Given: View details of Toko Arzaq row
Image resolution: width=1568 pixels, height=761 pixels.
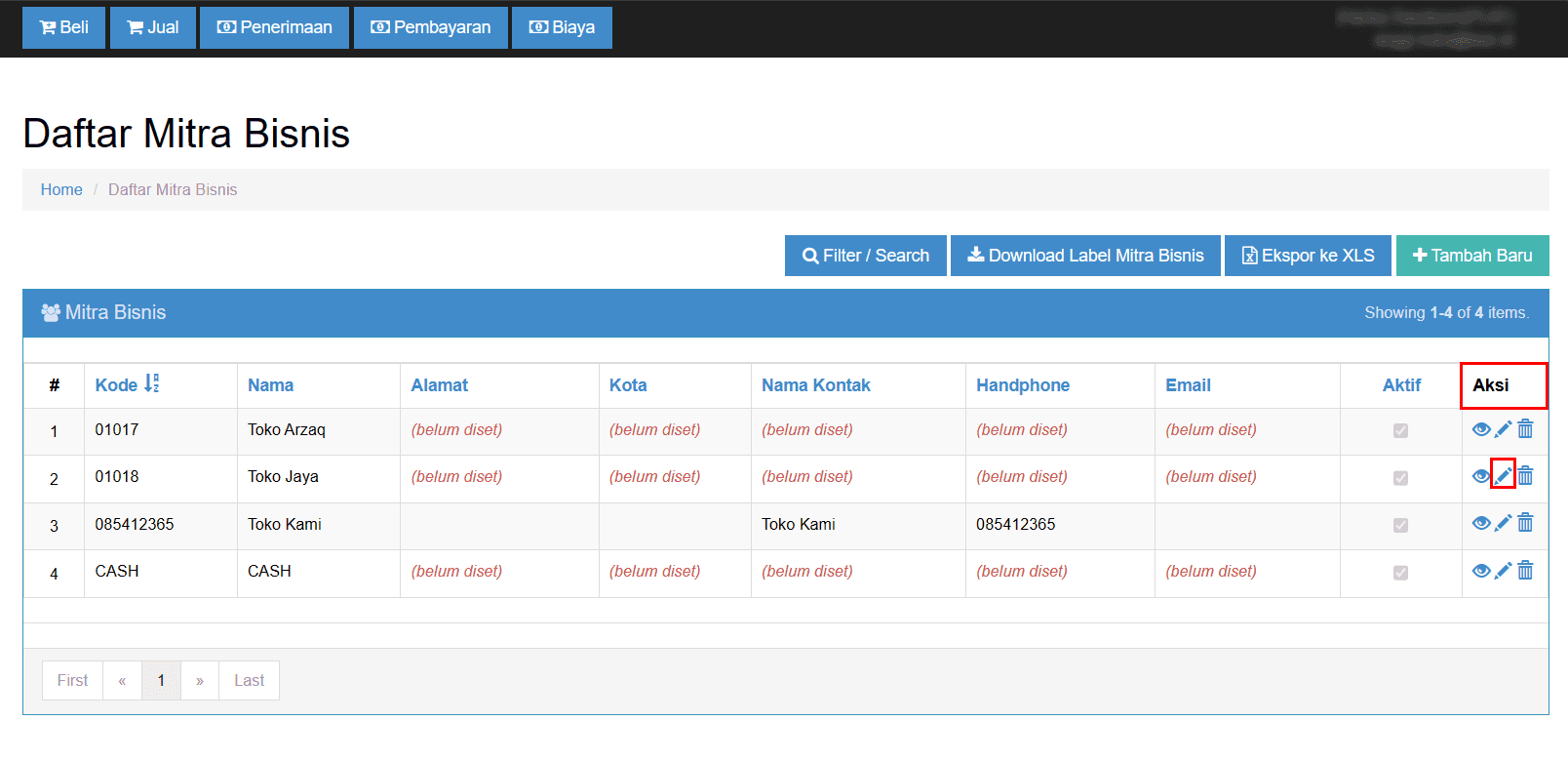Looking at the screenshot, I should click(x=1481, y=429).
